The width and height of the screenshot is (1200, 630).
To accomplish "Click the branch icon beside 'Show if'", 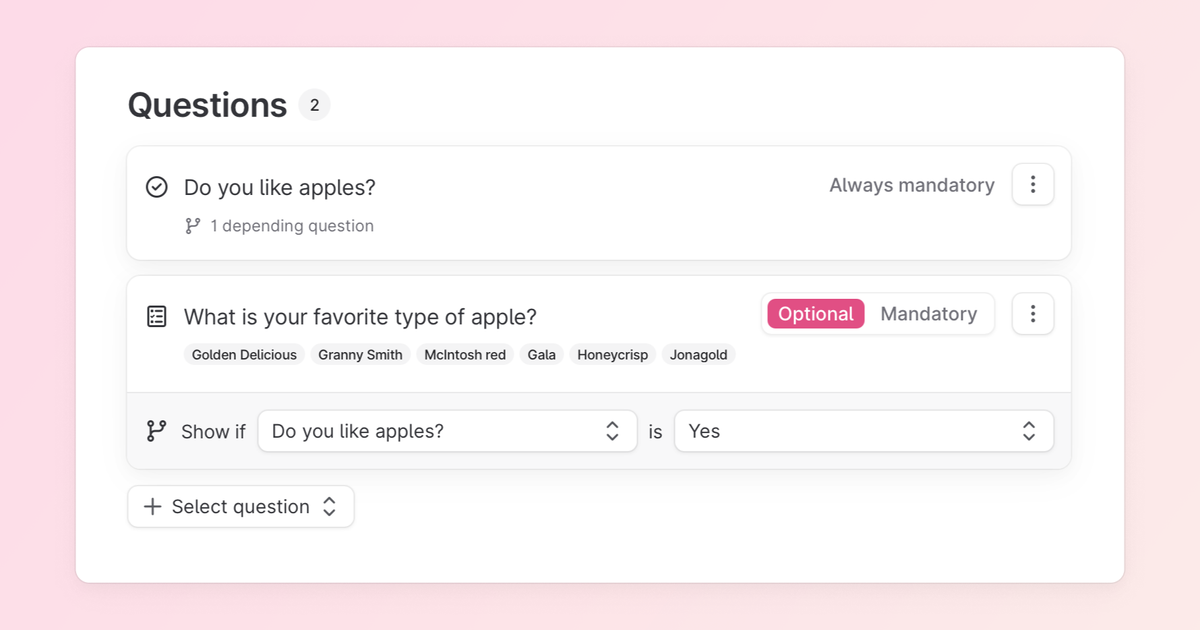I will click(155, 431).
